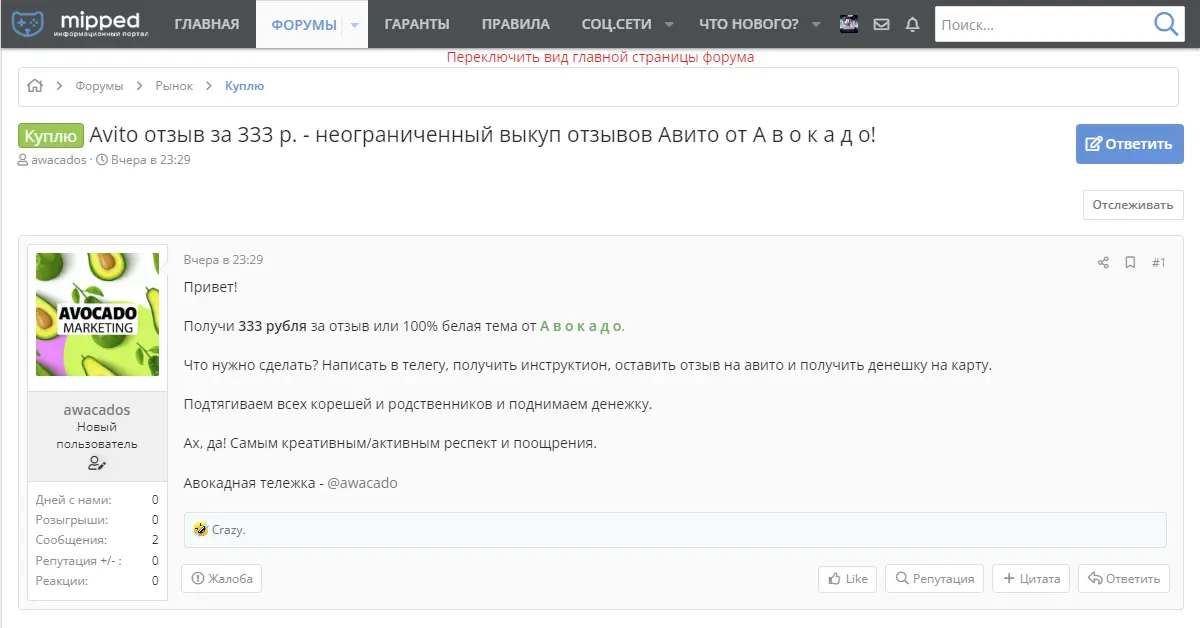
Task: Click thread date Вчера в 23:29 under title
Action: (151, 160)
